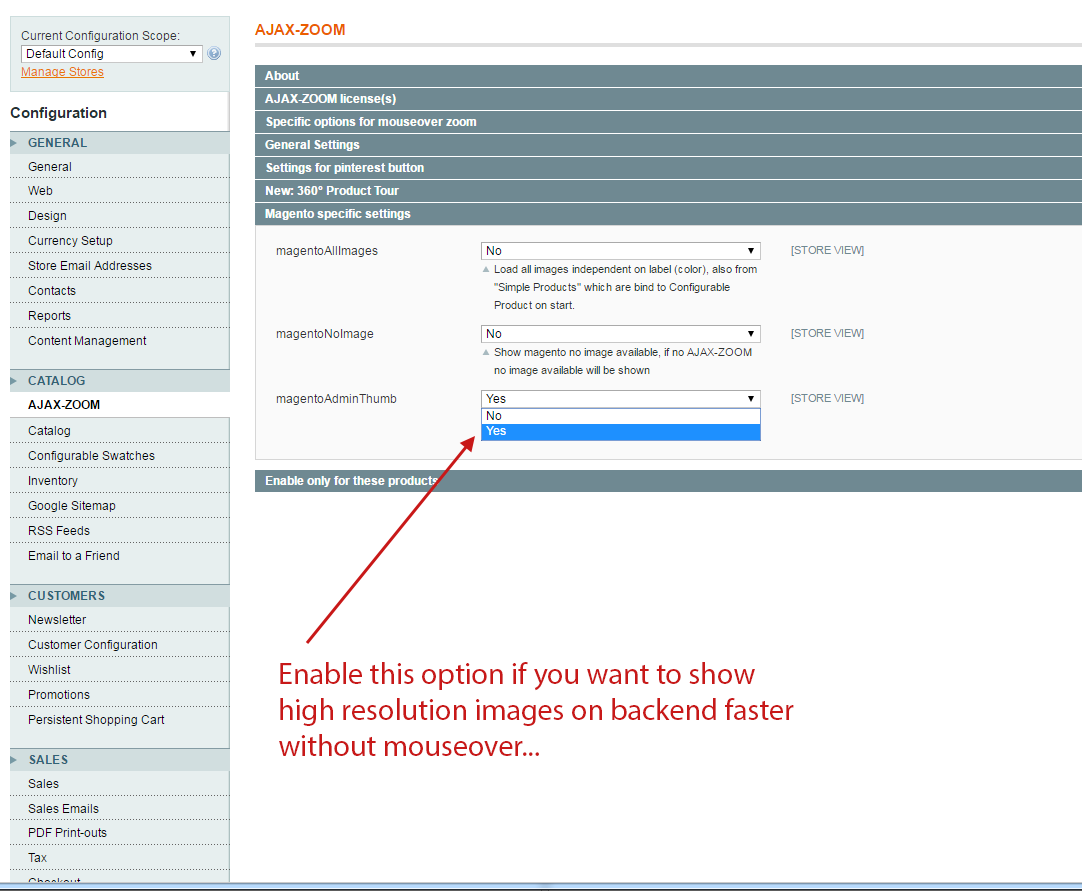Click the magentoNoImage field label
This screenshot has height=891, width=1082.
325,333
